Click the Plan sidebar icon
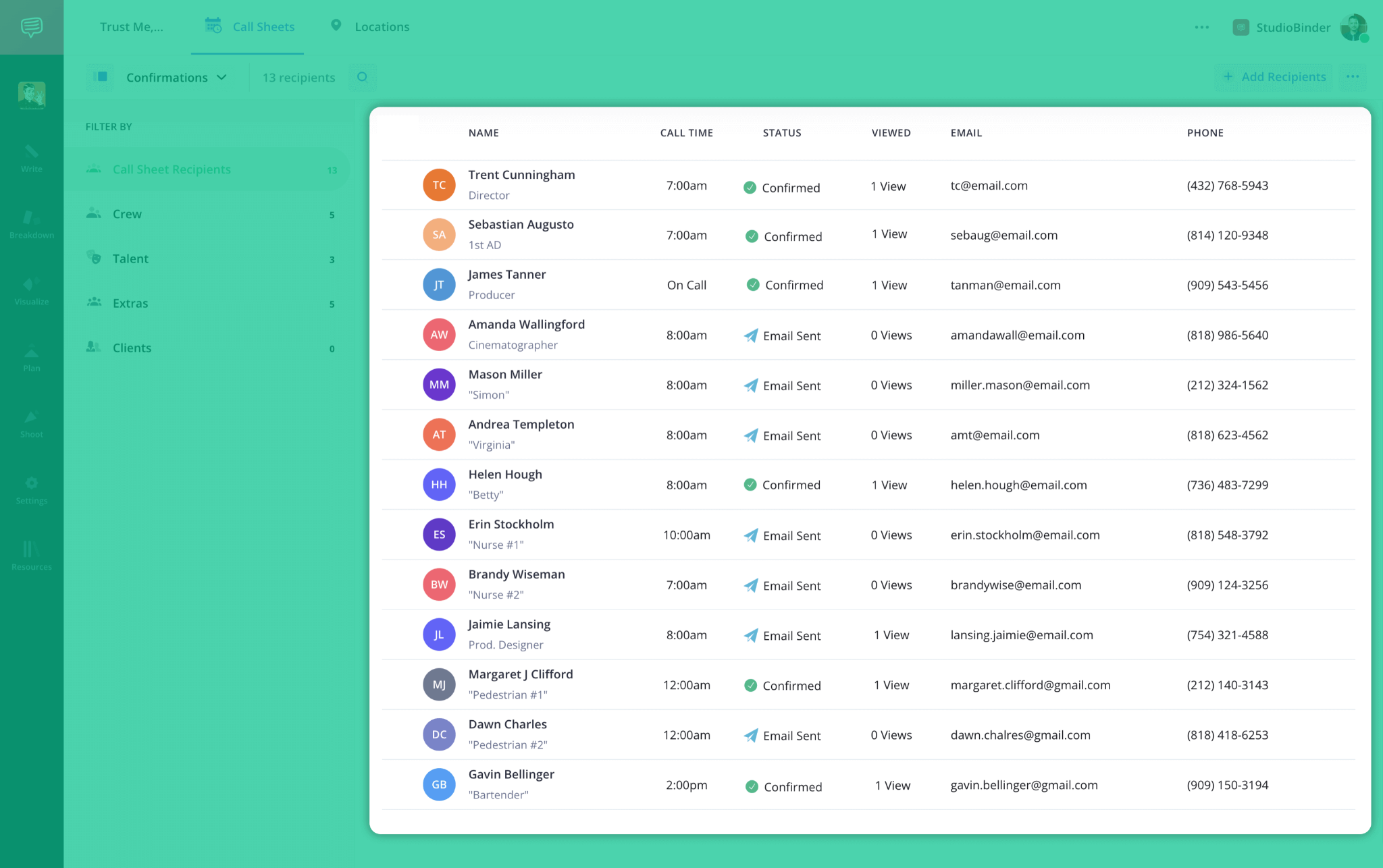The image size is (1383, 868). [31, 357]
